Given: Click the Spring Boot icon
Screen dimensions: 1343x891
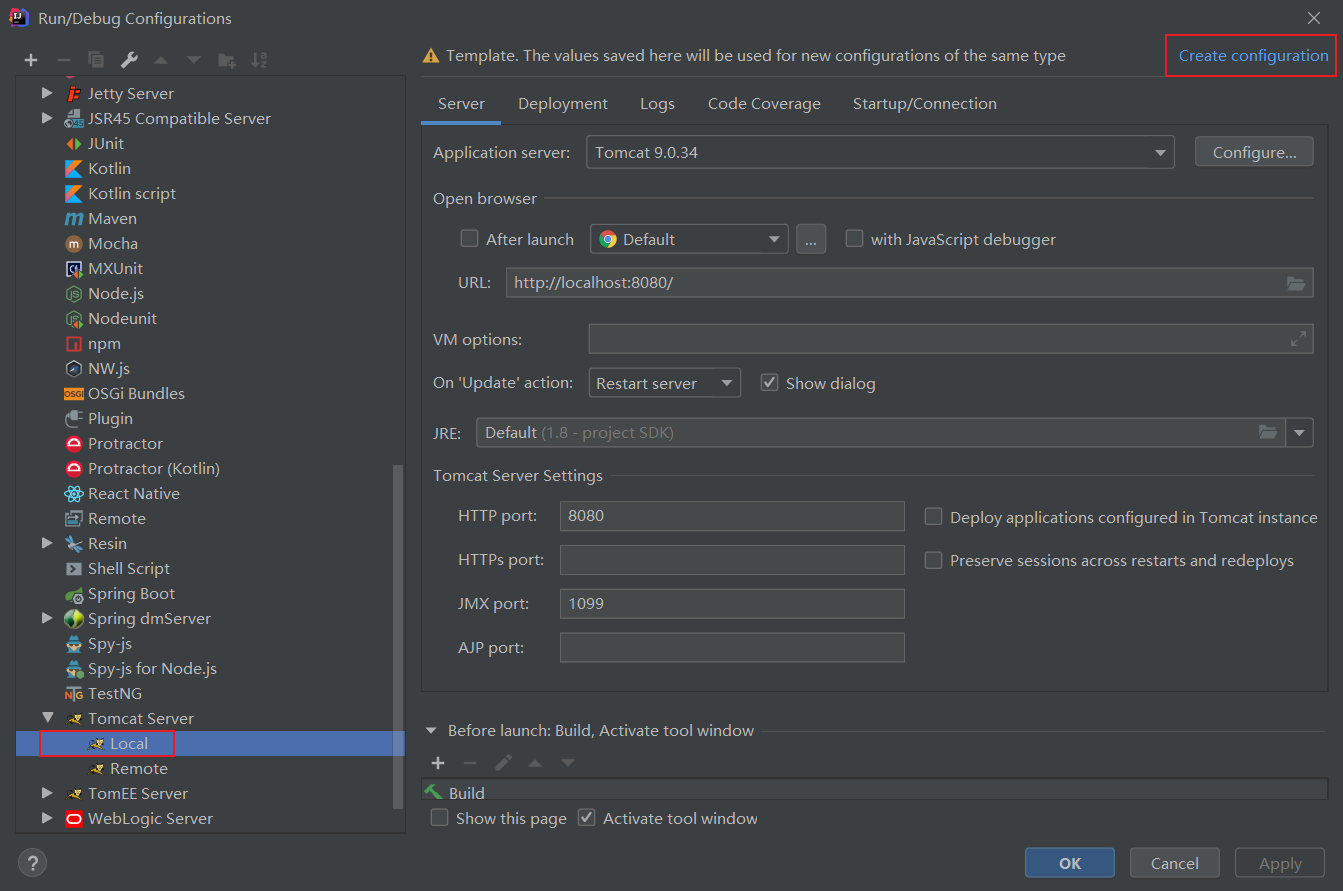Looking at the screenshot, I should point(74,593).
